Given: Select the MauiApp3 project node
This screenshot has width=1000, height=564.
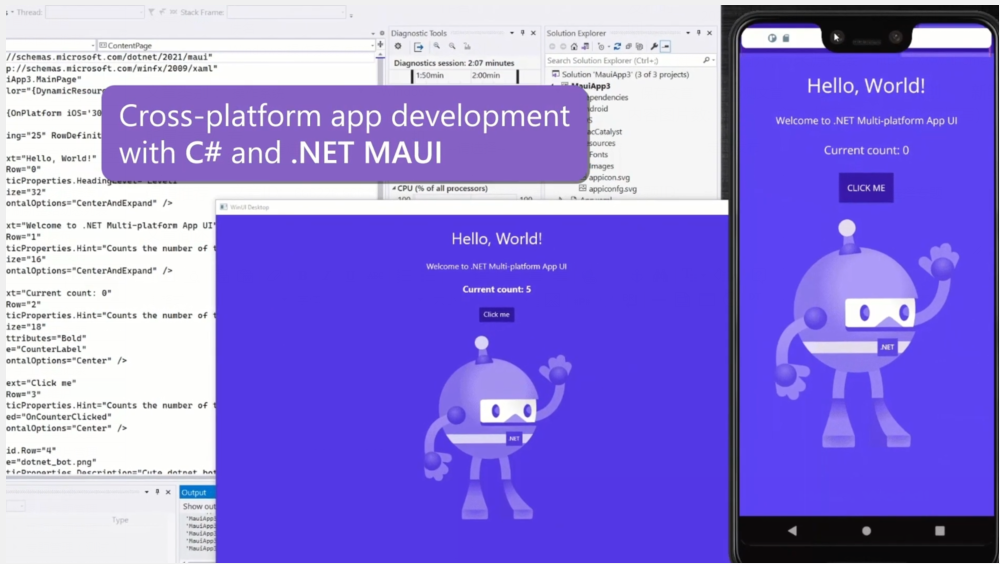Looking at the screenshot, I should [x=590, y=85].
